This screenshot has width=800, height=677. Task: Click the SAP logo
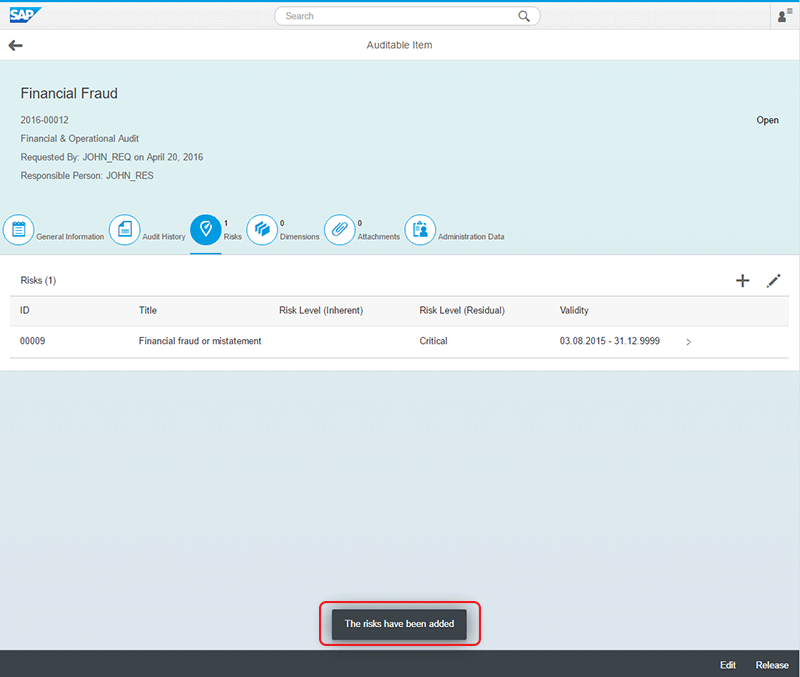click(x=27, y=15)
